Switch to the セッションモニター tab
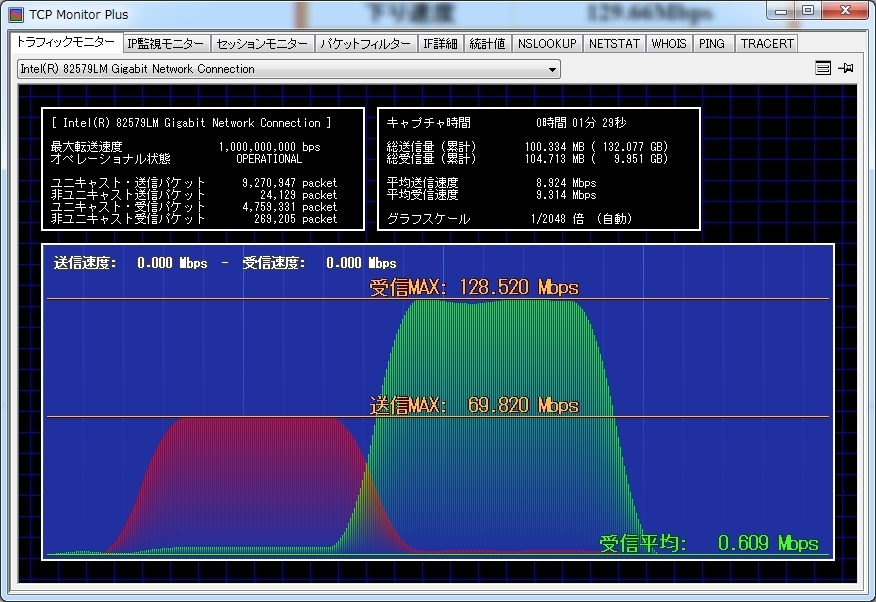The image size is (876, 602). click(x=262, y=44)
